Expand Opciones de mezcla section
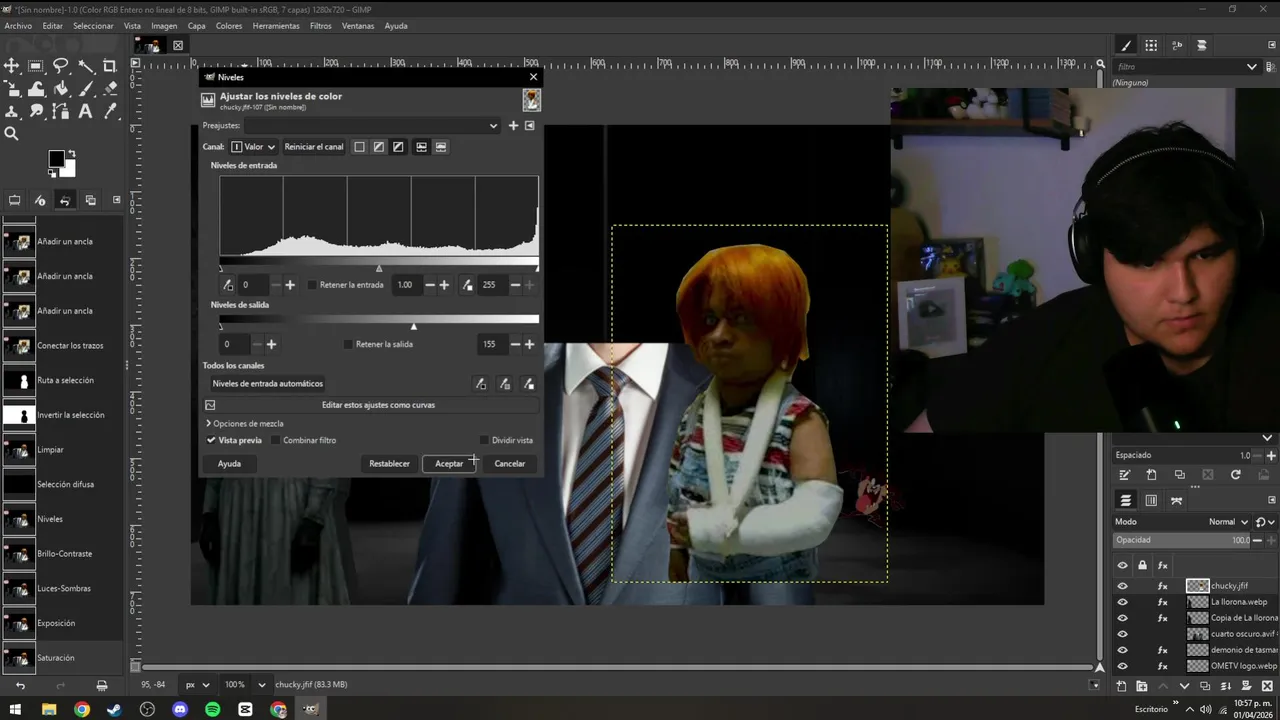 245,424
